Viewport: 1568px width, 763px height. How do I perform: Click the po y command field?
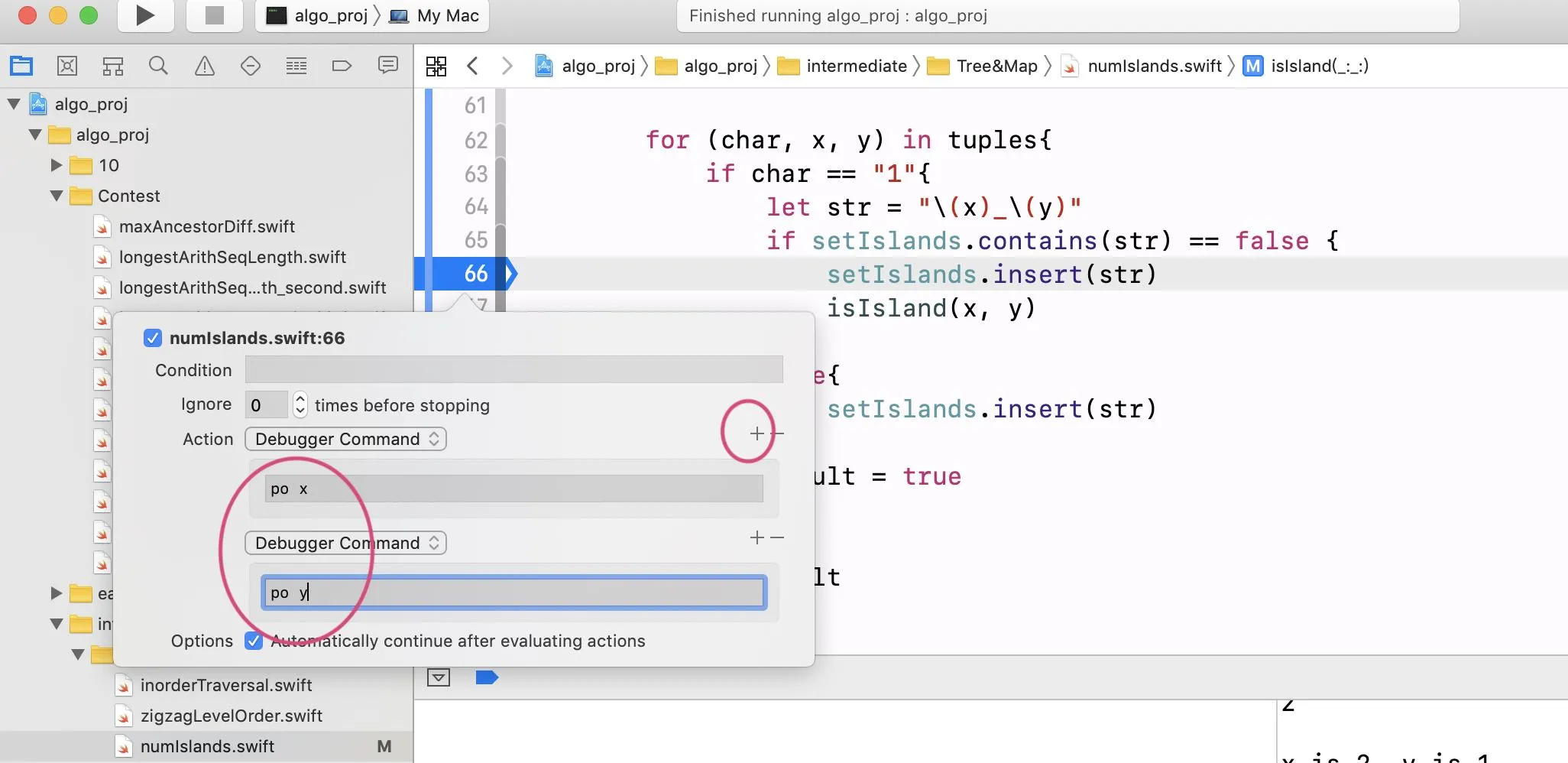(513, 593)
